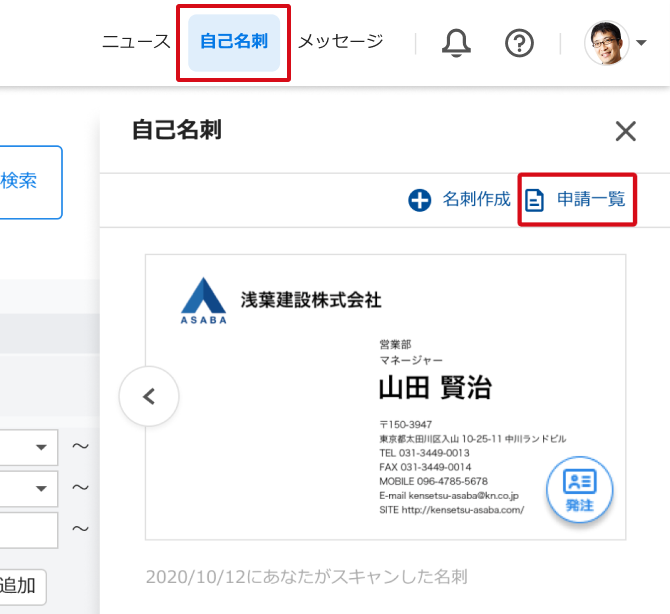Screen dimensions: 670x614
Task: Open the notification bell
Action: [x=457, y=43]
